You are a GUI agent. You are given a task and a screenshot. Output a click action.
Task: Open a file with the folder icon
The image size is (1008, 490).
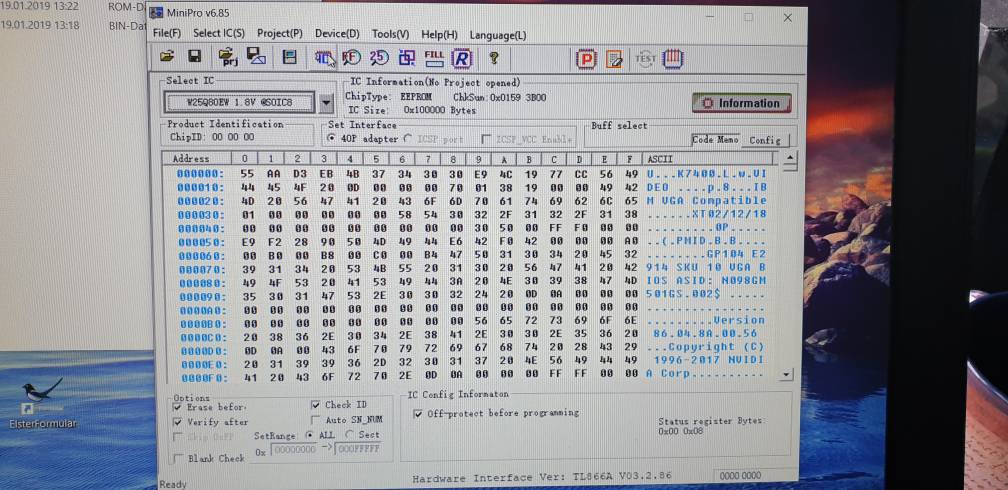(167, 58)
